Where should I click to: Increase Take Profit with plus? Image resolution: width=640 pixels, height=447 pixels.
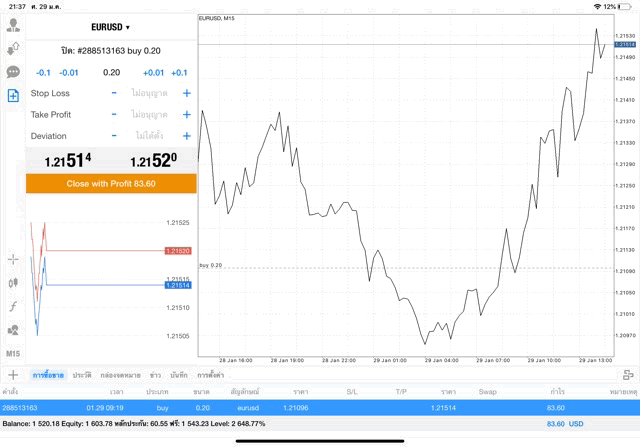click(x=187, y=115)
